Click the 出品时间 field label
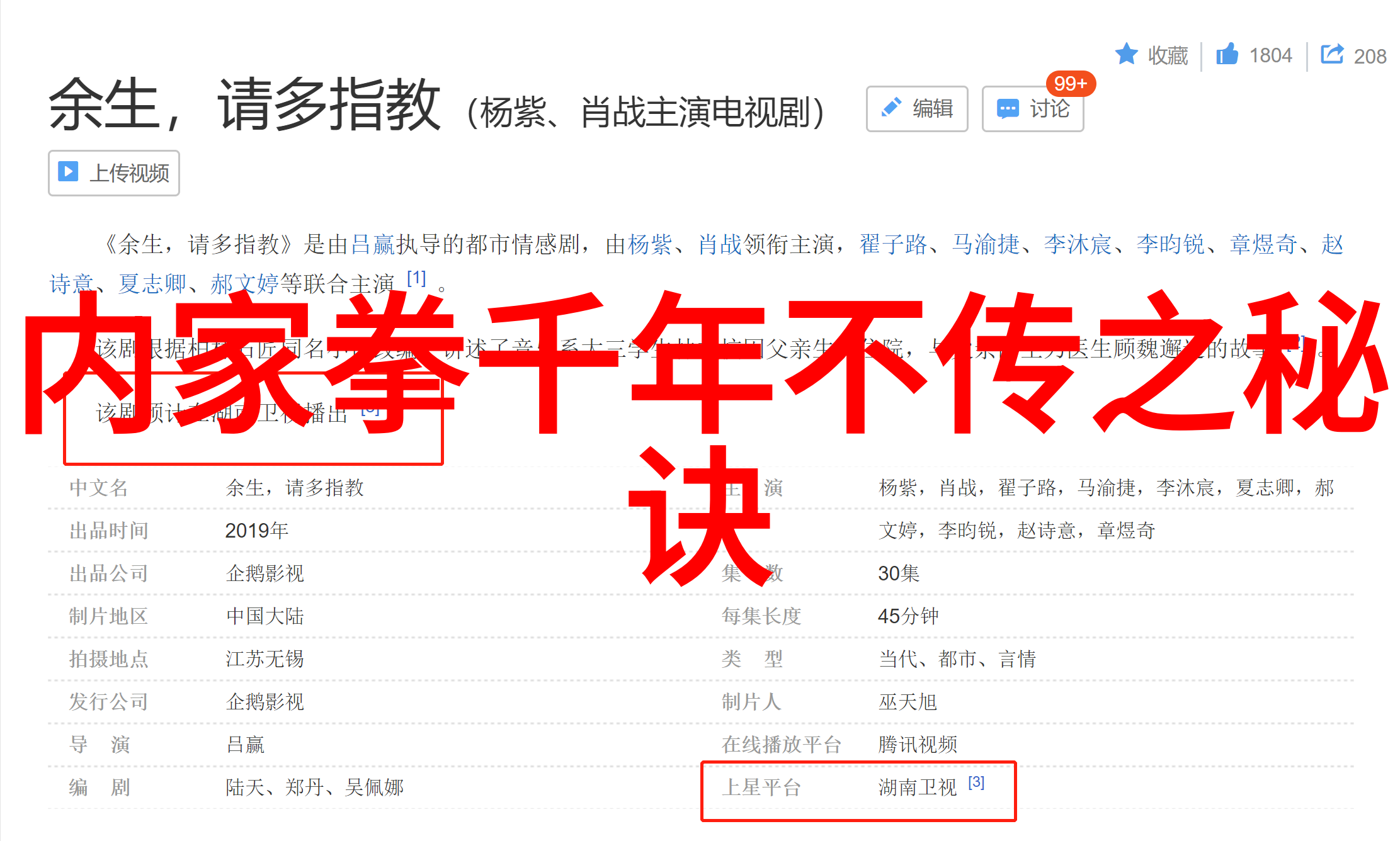1400x841 pixels. (x=108, y=531)
